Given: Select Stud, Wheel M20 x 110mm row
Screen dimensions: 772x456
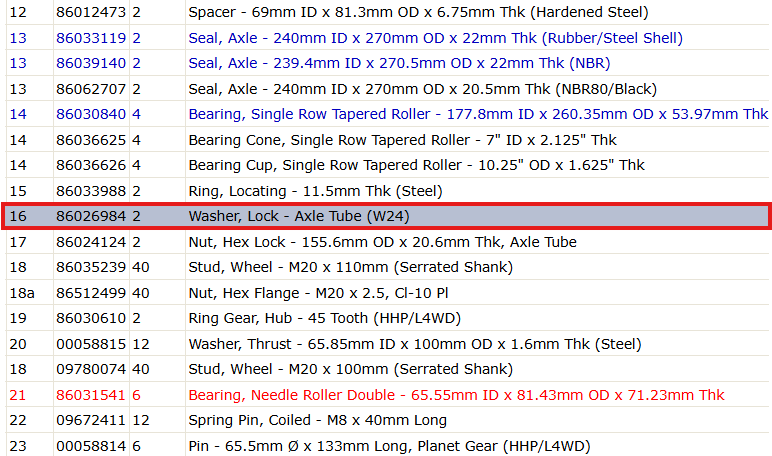Looking at the screenshot, I should (387, 267).
